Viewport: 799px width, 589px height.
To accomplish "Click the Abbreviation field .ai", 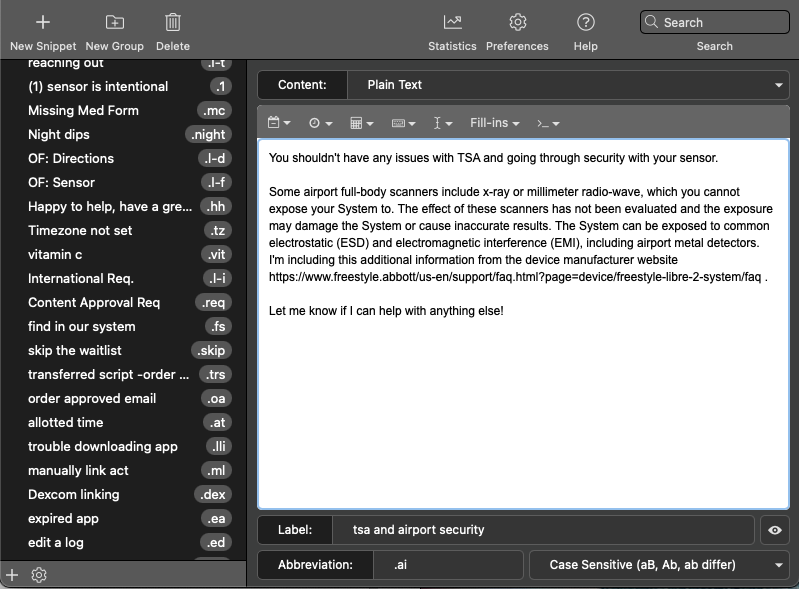I will pyautogui.click(x=448, y=565).
